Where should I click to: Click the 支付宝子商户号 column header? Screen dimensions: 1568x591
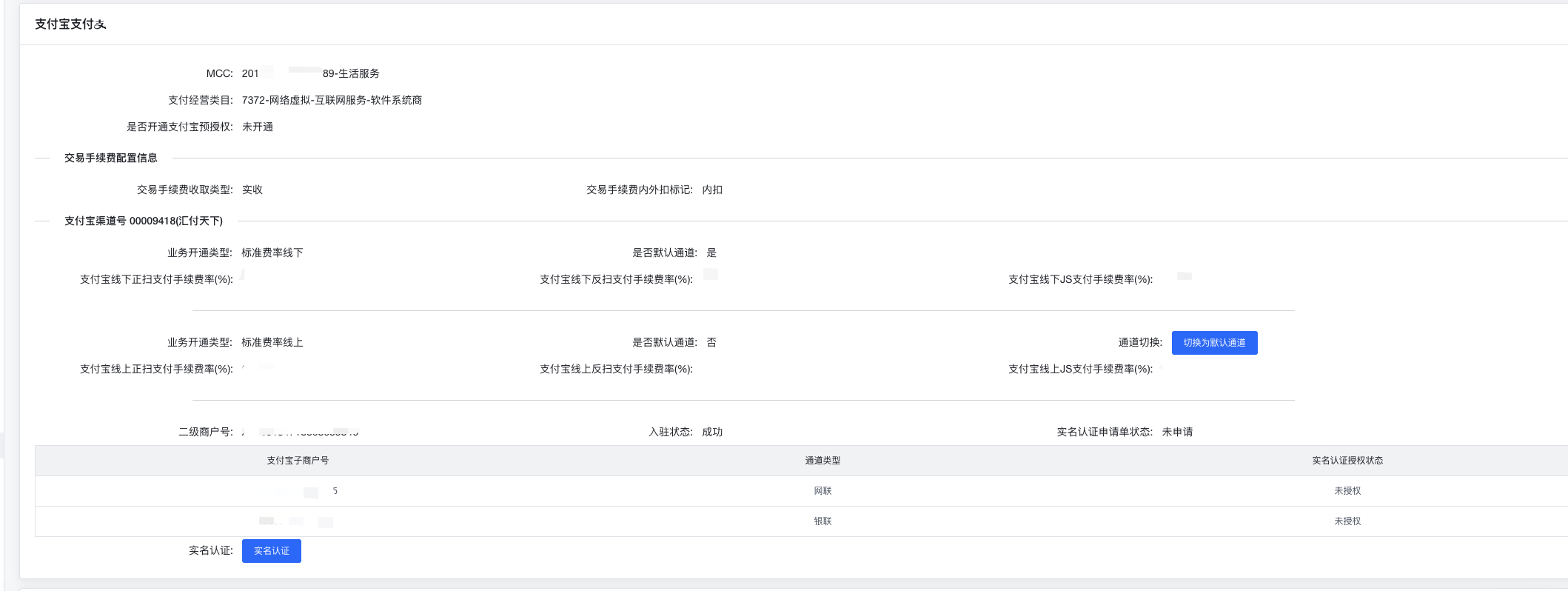point(298,461)
